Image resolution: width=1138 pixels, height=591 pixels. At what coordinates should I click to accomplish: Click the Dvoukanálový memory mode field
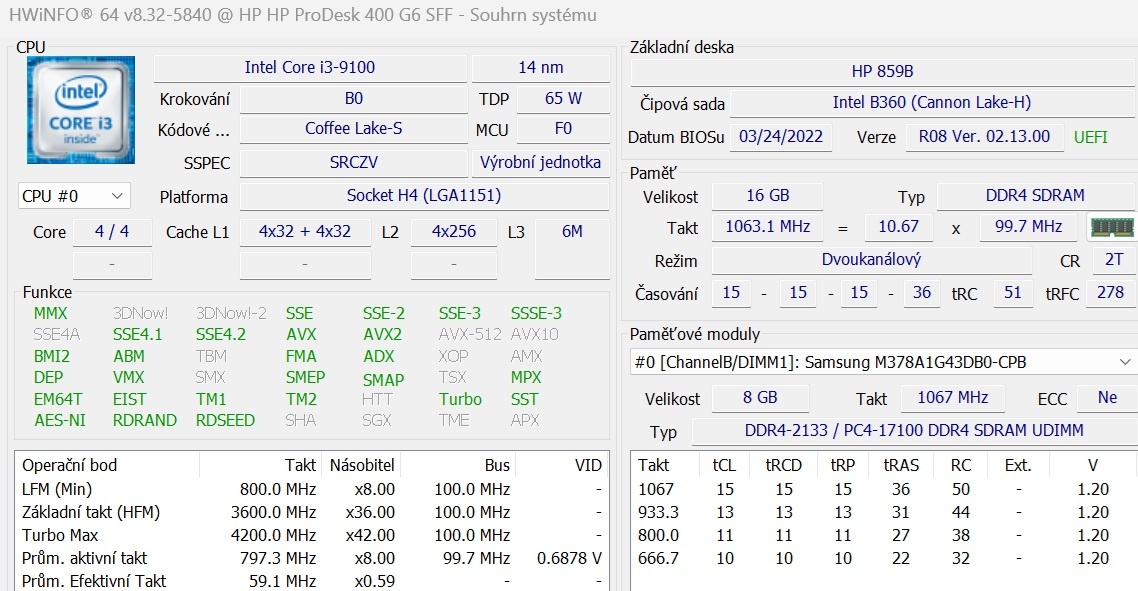(871, 260)
